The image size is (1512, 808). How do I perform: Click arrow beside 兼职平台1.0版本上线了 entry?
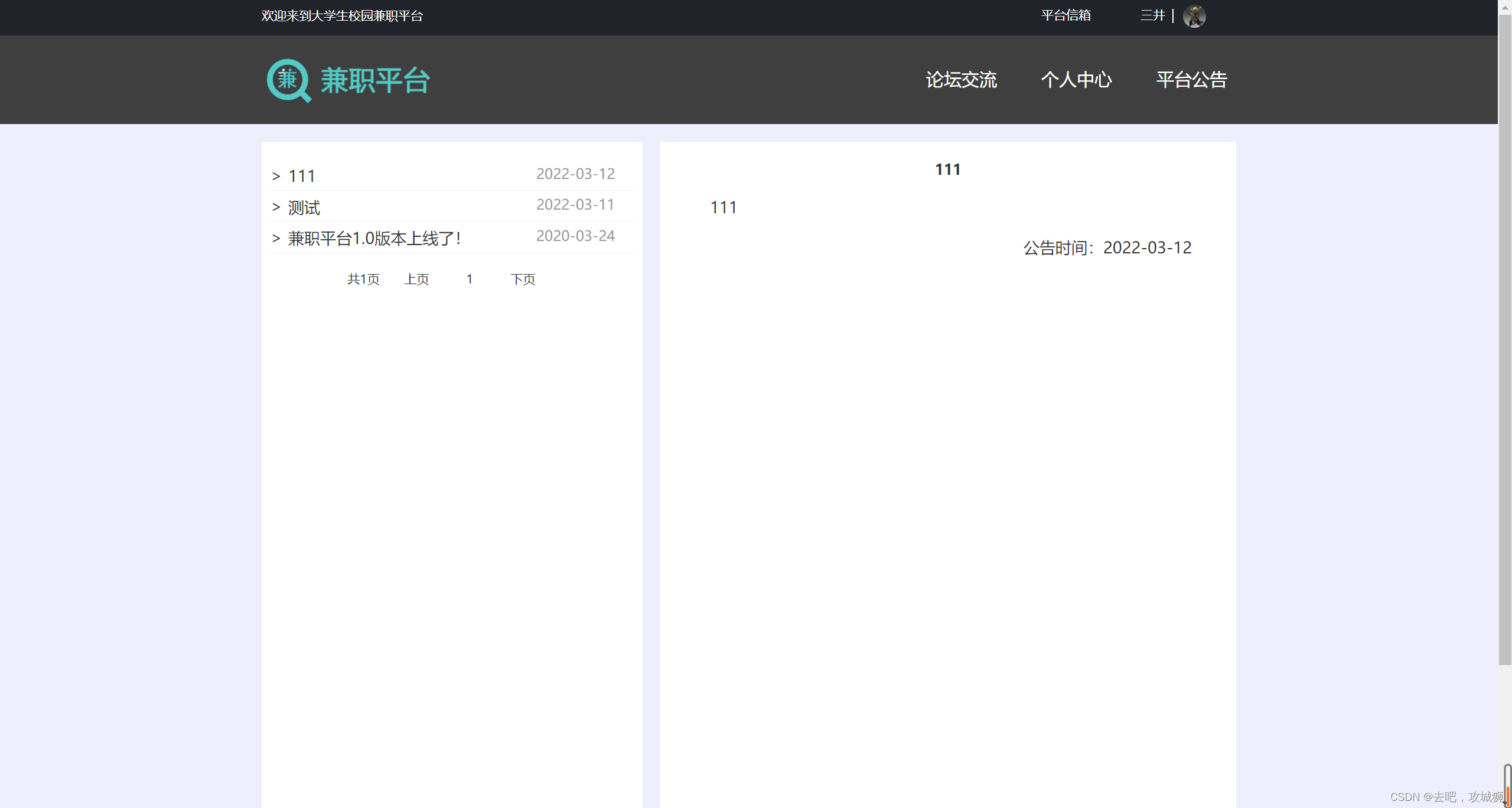tap(276, 239)
